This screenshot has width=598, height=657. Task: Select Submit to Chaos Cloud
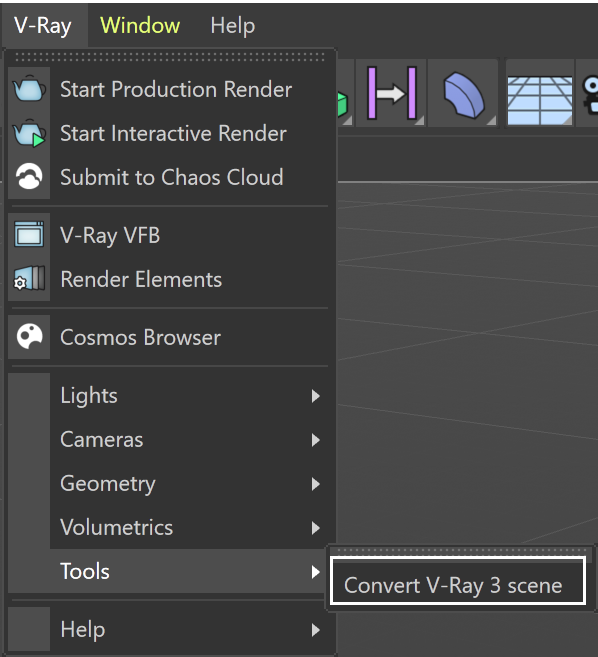click(x=172, y=177)
